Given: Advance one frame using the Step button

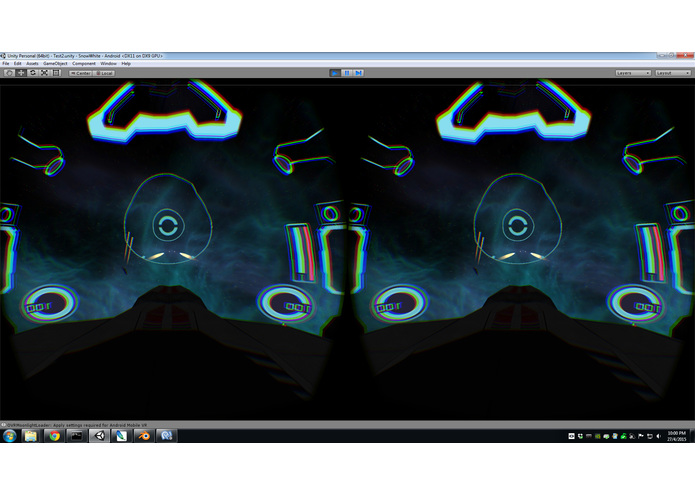Looking at the screenshot, I should click(x=359, y=73).
